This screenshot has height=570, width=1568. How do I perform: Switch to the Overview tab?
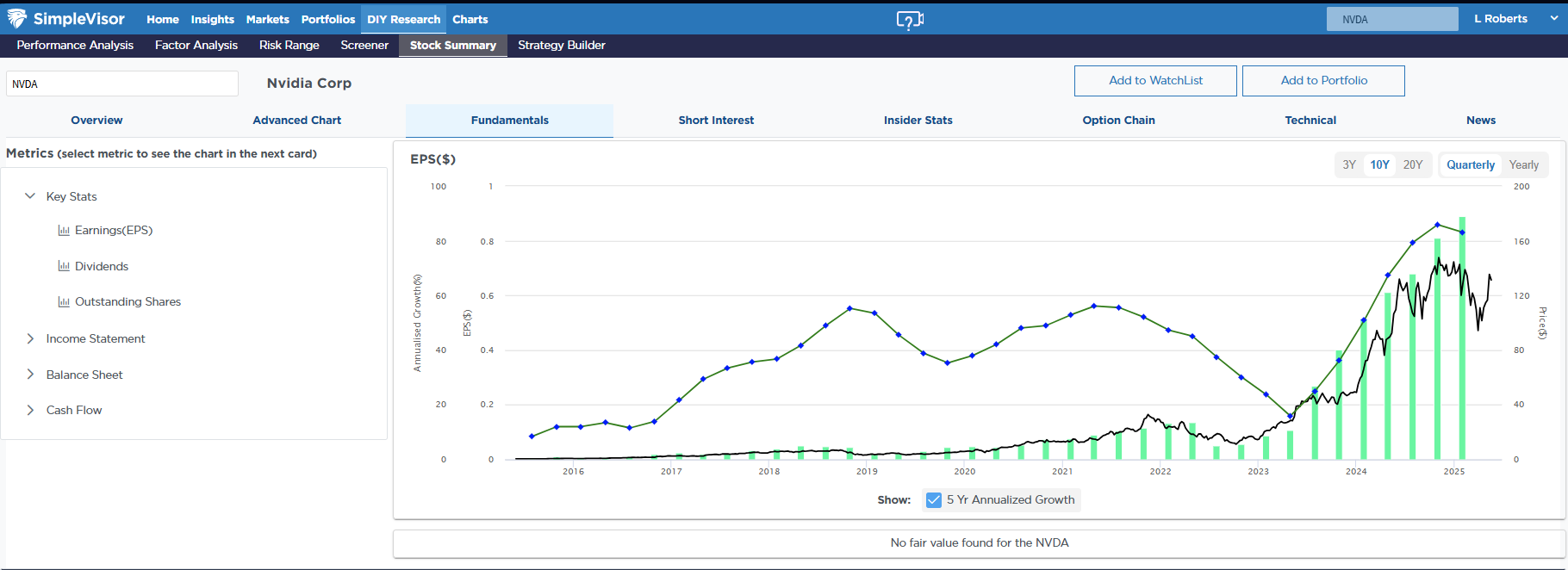point(96,121)
